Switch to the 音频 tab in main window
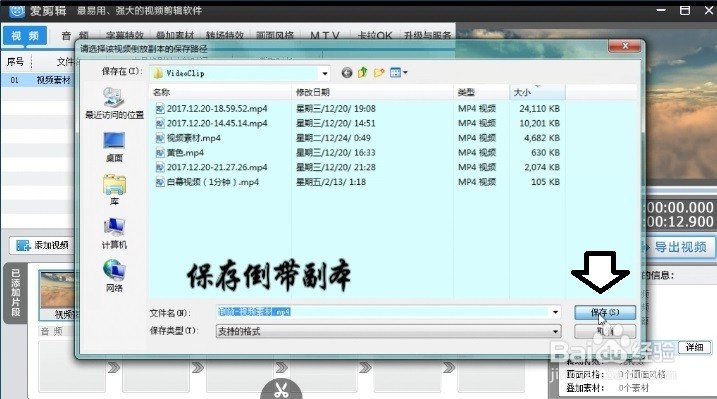 click(x=75, y=35)
